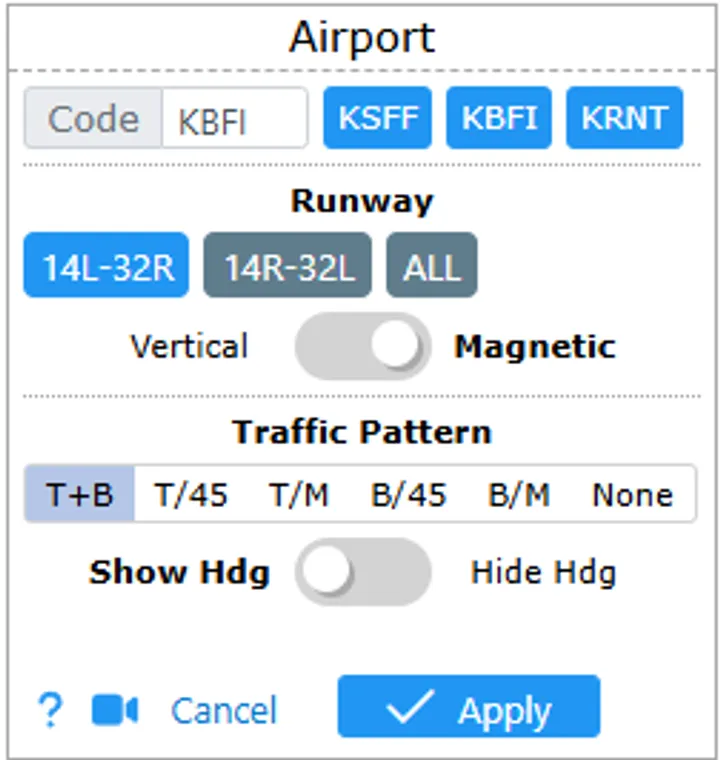Select the 14R-32L runway button

coord(287,267)
